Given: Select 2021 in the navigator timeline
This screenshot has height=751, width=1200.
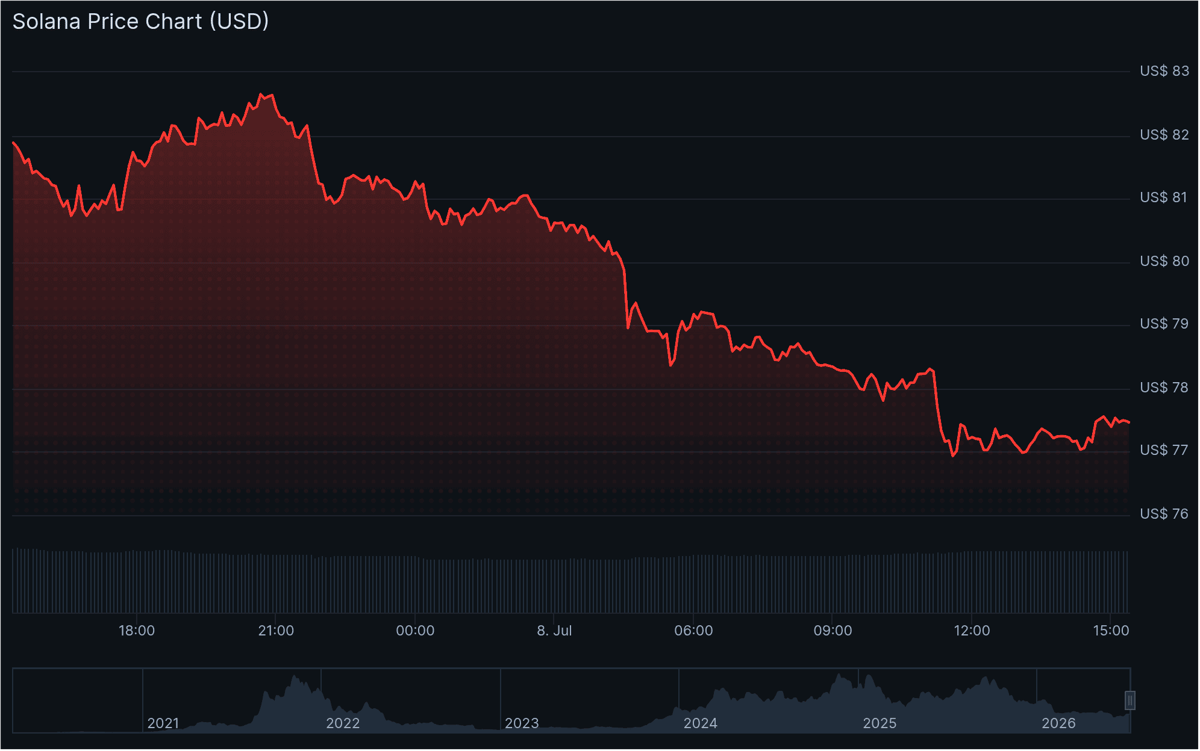Looking at the screenshot, I should coord(163,722).
